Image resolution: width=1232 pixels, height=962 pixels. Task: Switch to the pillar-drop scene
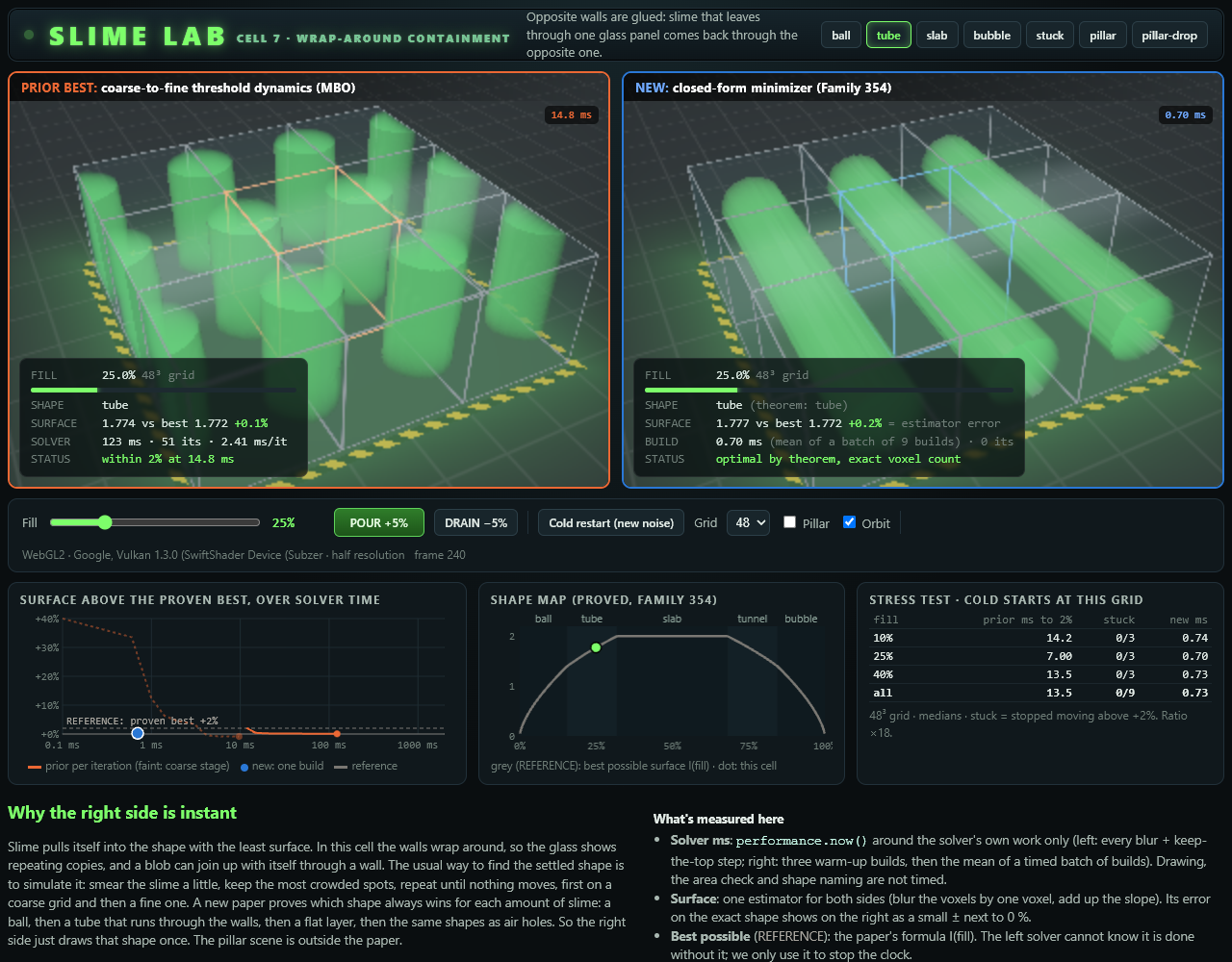click(x=1169, y=36)
